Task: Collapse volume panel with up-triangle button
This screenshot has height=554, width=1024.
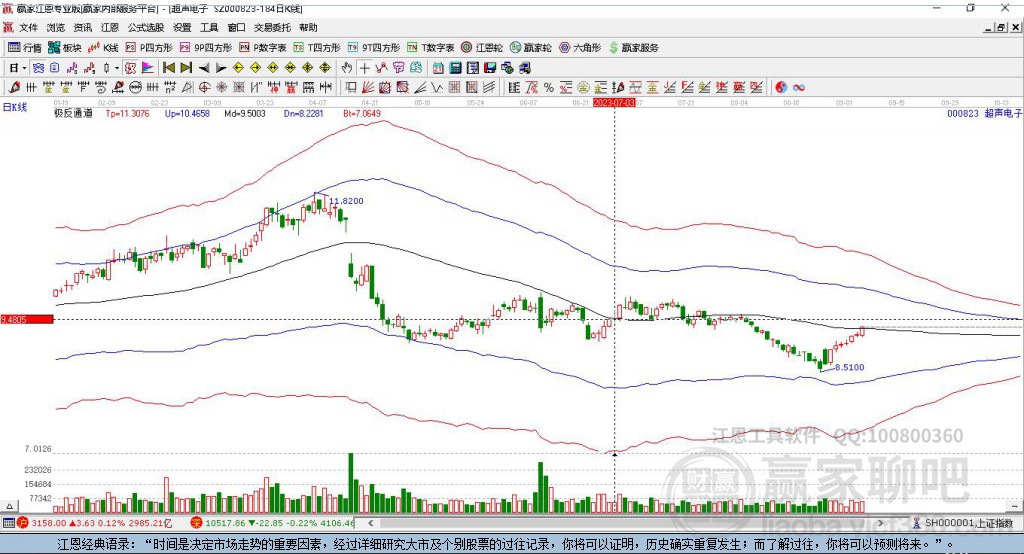Action: 9,506
